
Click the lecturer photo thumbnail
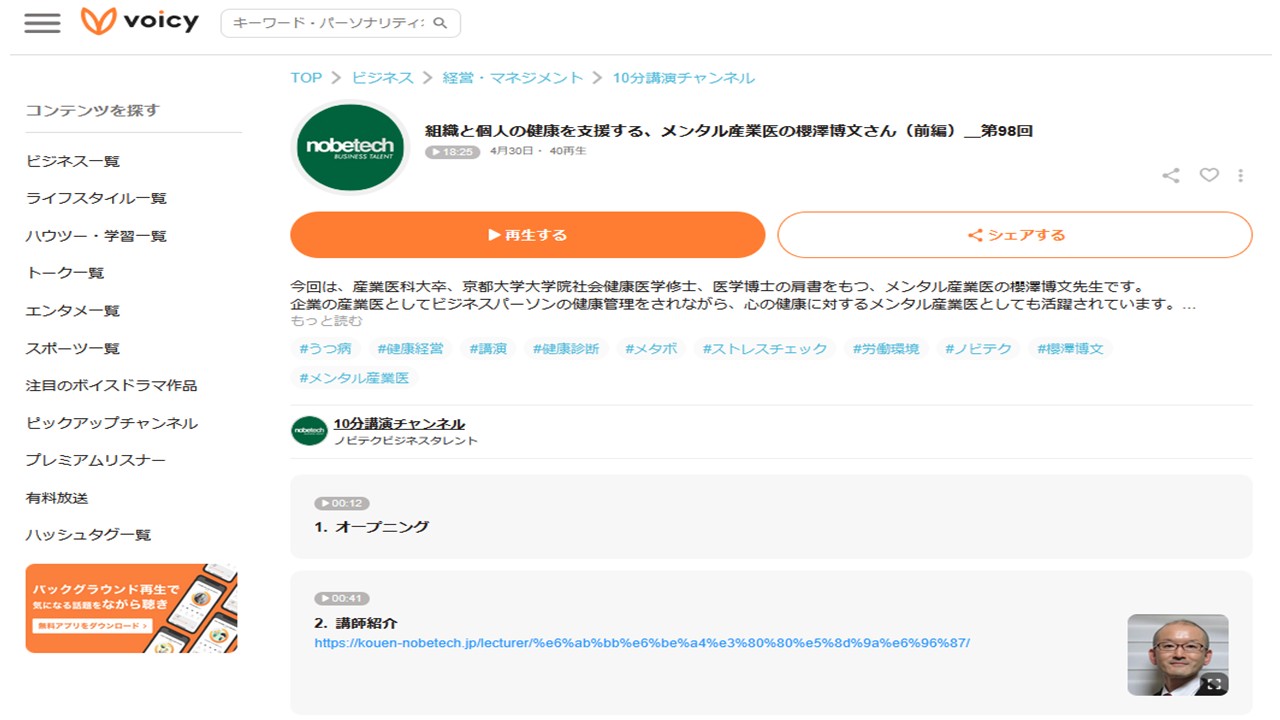pos(1178,655)
